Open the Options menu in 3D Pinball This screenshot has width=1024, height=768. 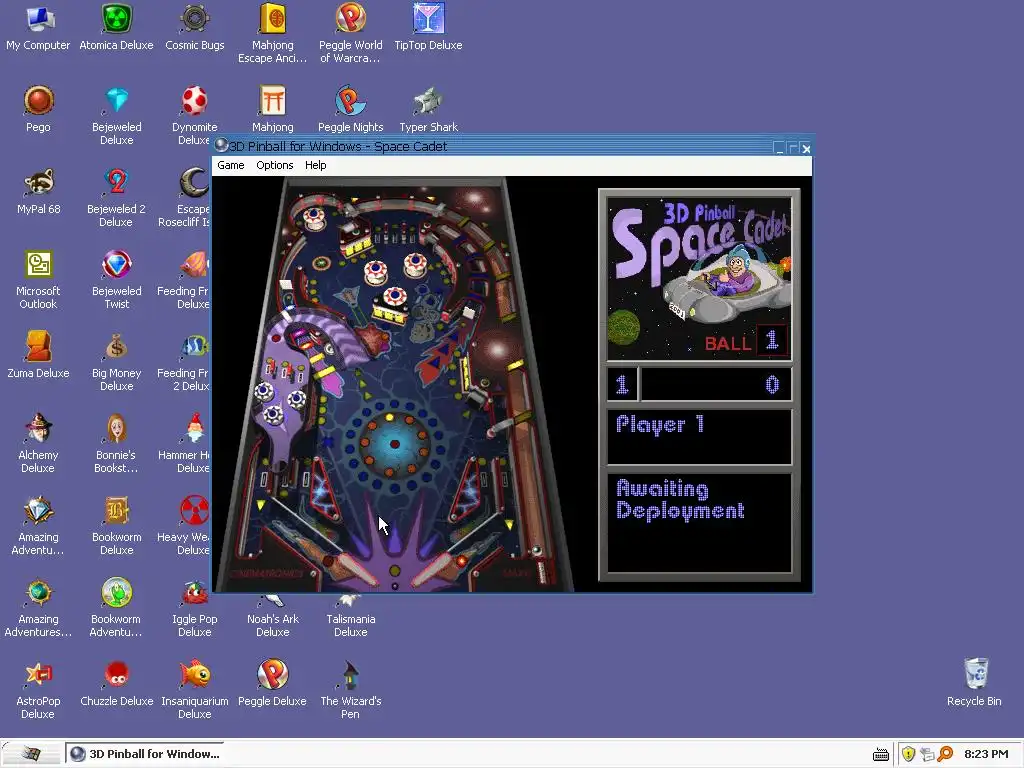pos(274,165)
